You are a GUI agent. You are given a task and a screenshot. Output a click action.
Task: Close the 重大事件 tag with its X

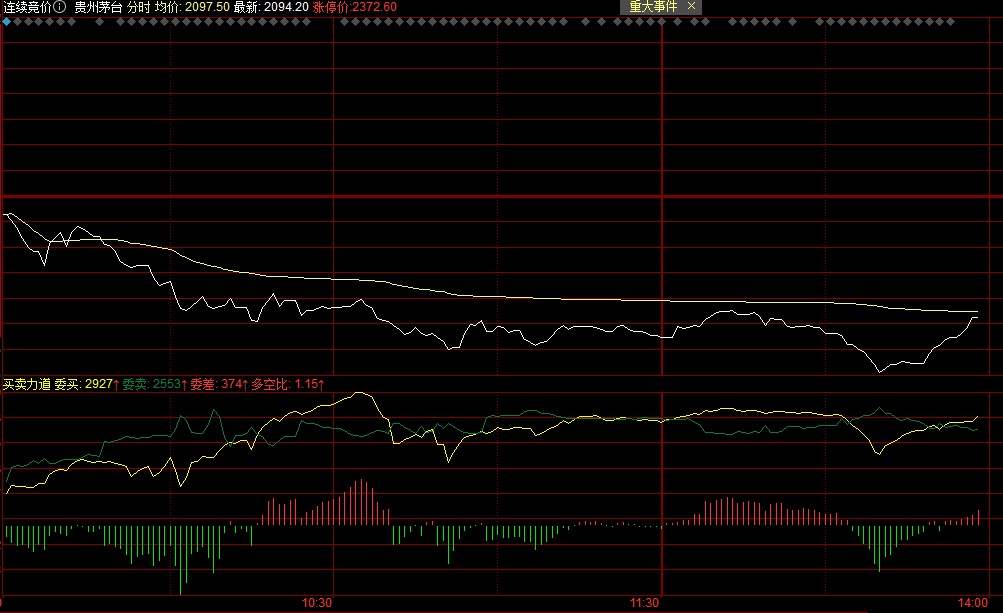(691, 6)
